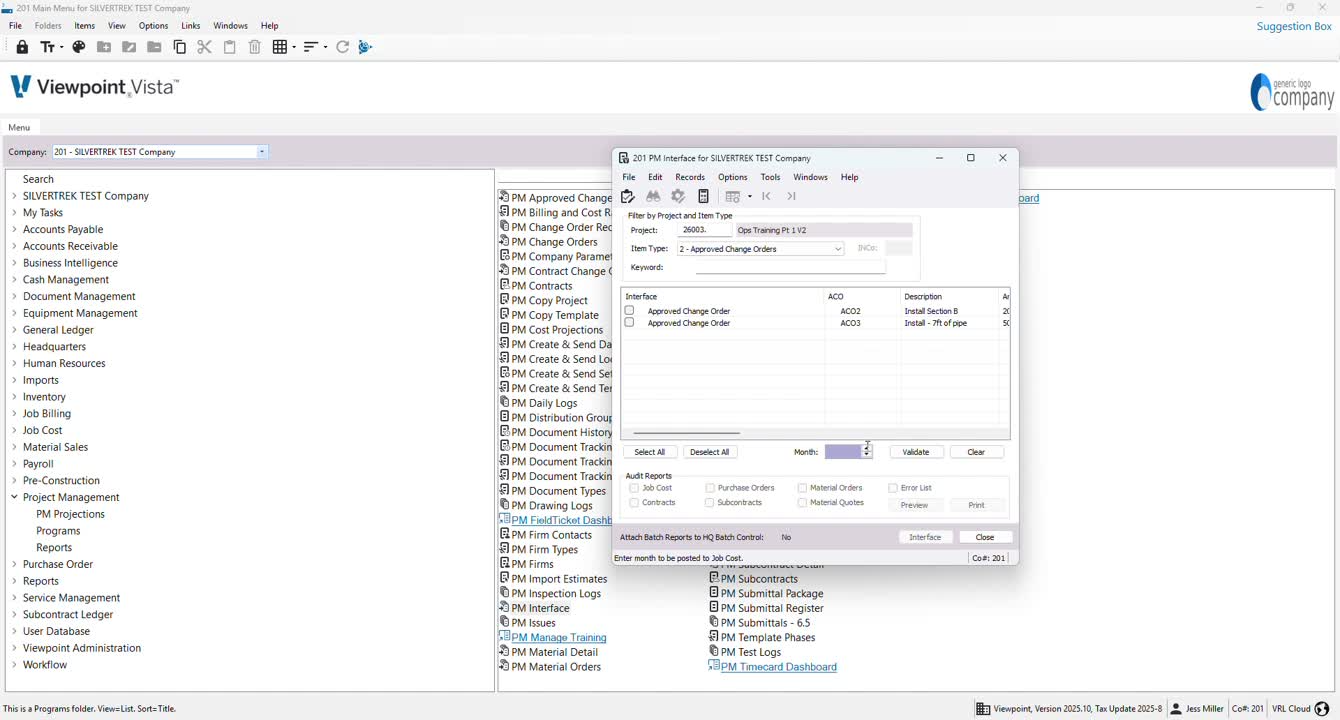Viewport: 1340px width, 720px height.
Task: Open the calculator icon in PM Interface
Action: coord(703,197)
